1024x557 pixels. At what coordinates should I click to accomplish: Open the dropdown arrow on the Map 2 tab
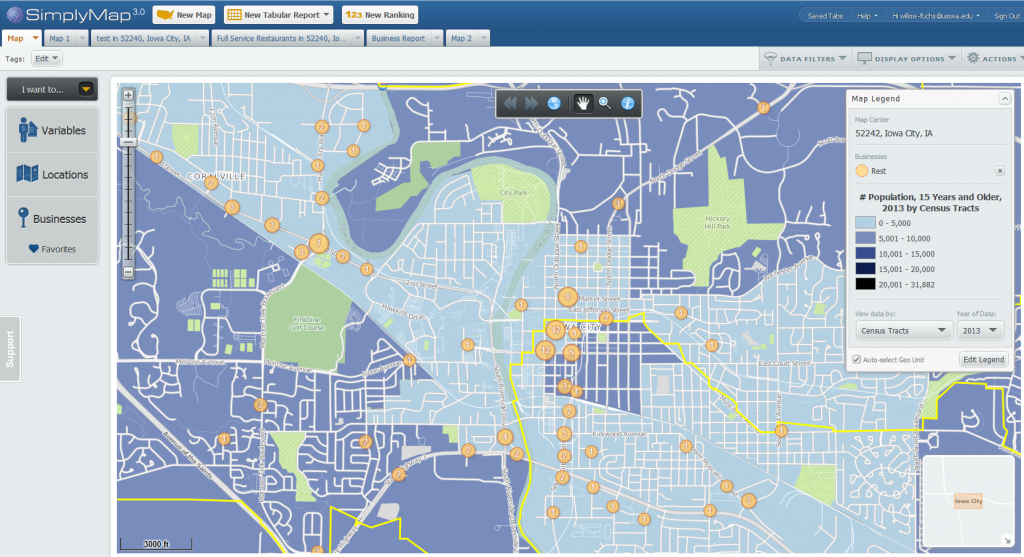point(483,39)
